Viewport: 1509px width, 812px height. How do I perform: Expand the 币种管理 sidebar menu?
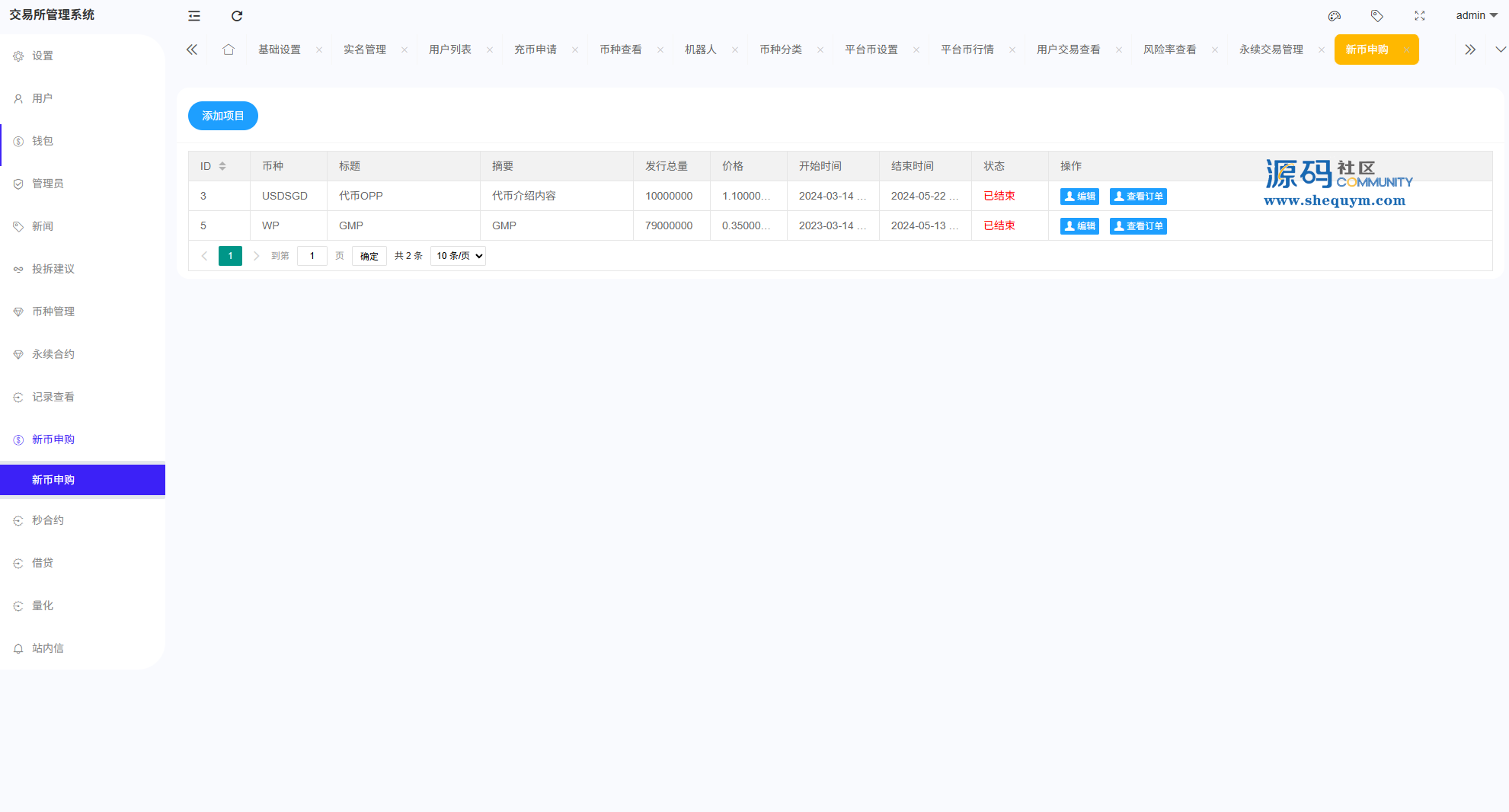click(x=53, y=312)
